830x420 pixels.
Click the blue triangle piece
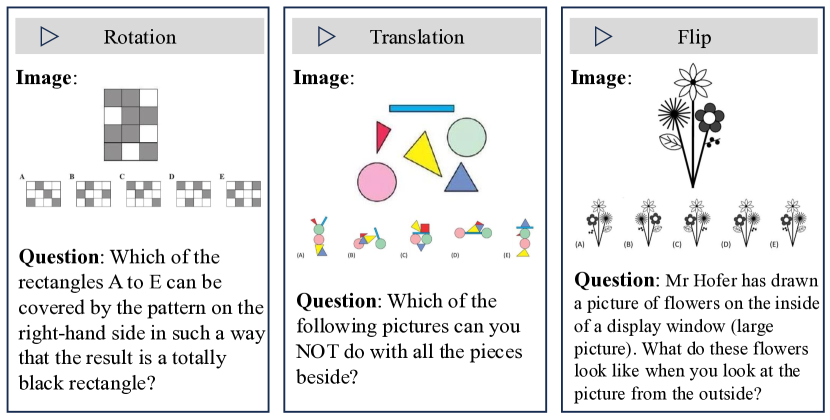(460, 178)
